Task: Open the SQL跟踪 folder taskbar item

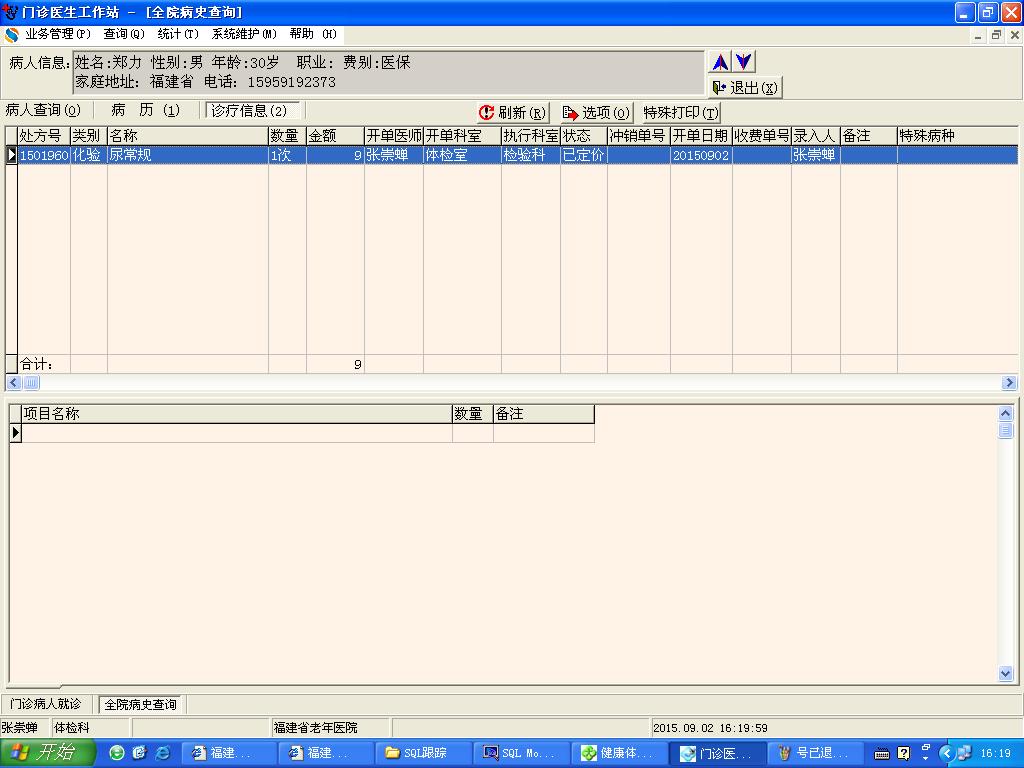Action: (423, 753)
